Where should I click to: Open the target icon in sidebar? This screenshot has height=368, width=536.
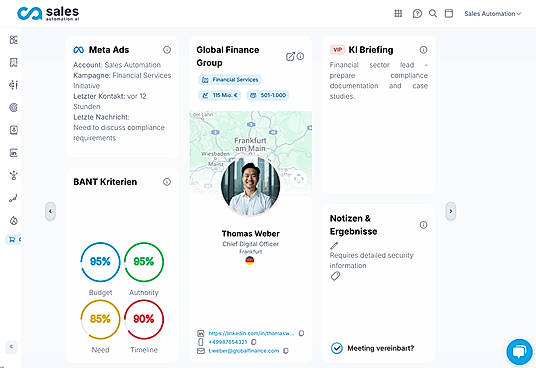[13, 107]
